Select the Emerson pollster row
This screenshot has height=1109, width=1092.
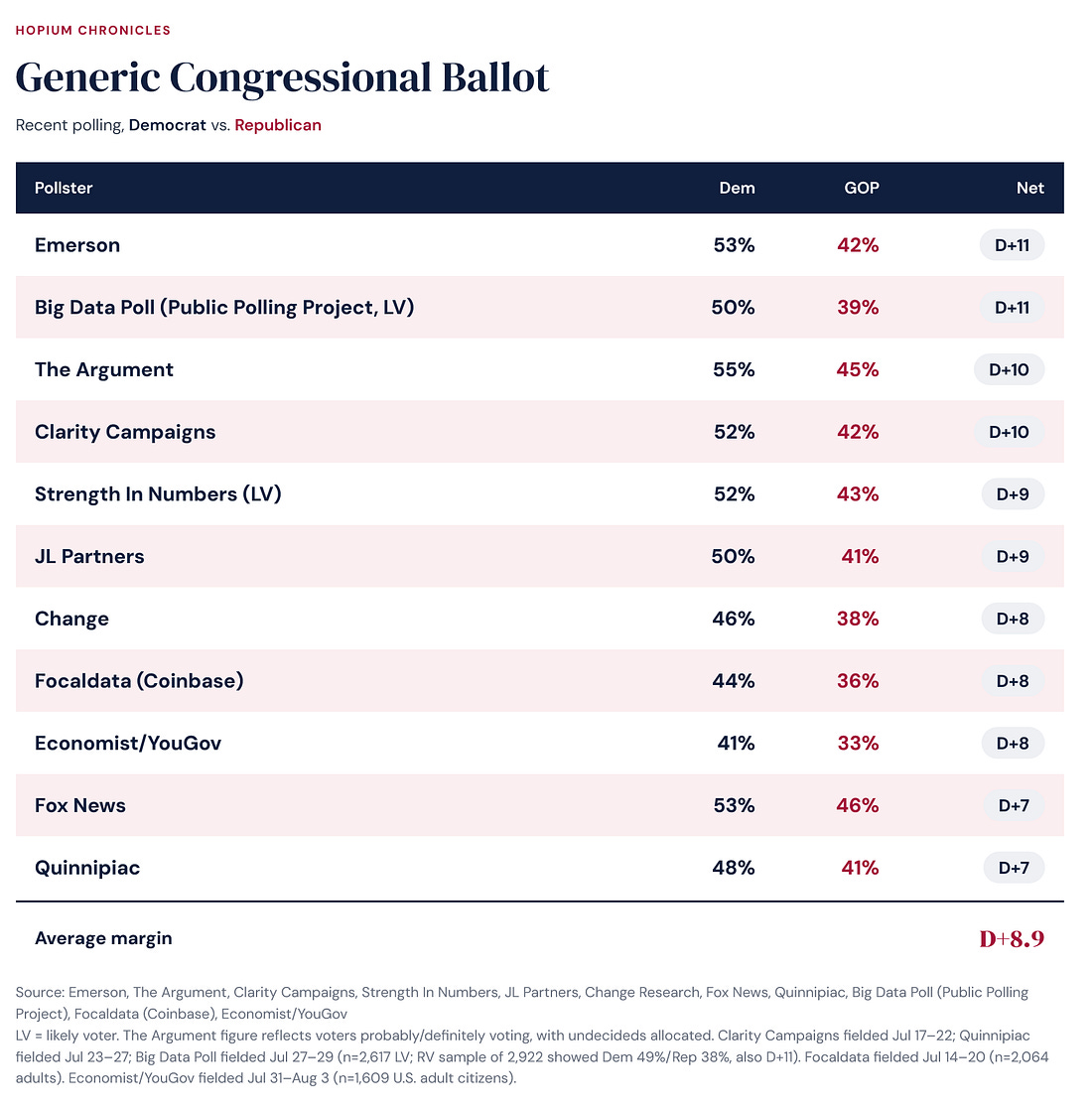click(x=540, y=244)
